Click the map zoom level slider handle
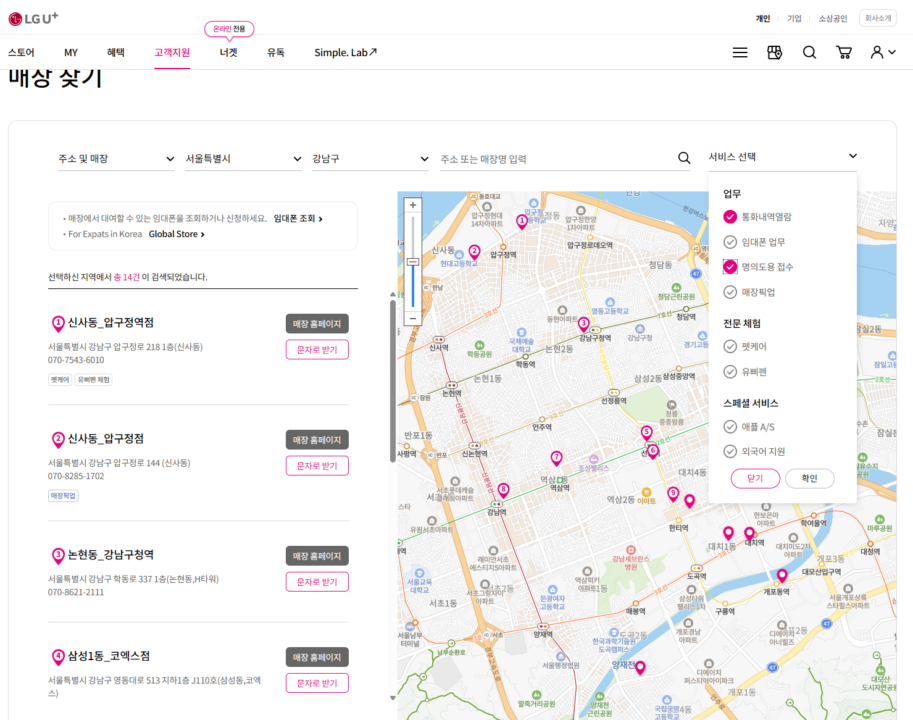Image resolution: width=913 pixels, height=720 pixels. point(413,262)
